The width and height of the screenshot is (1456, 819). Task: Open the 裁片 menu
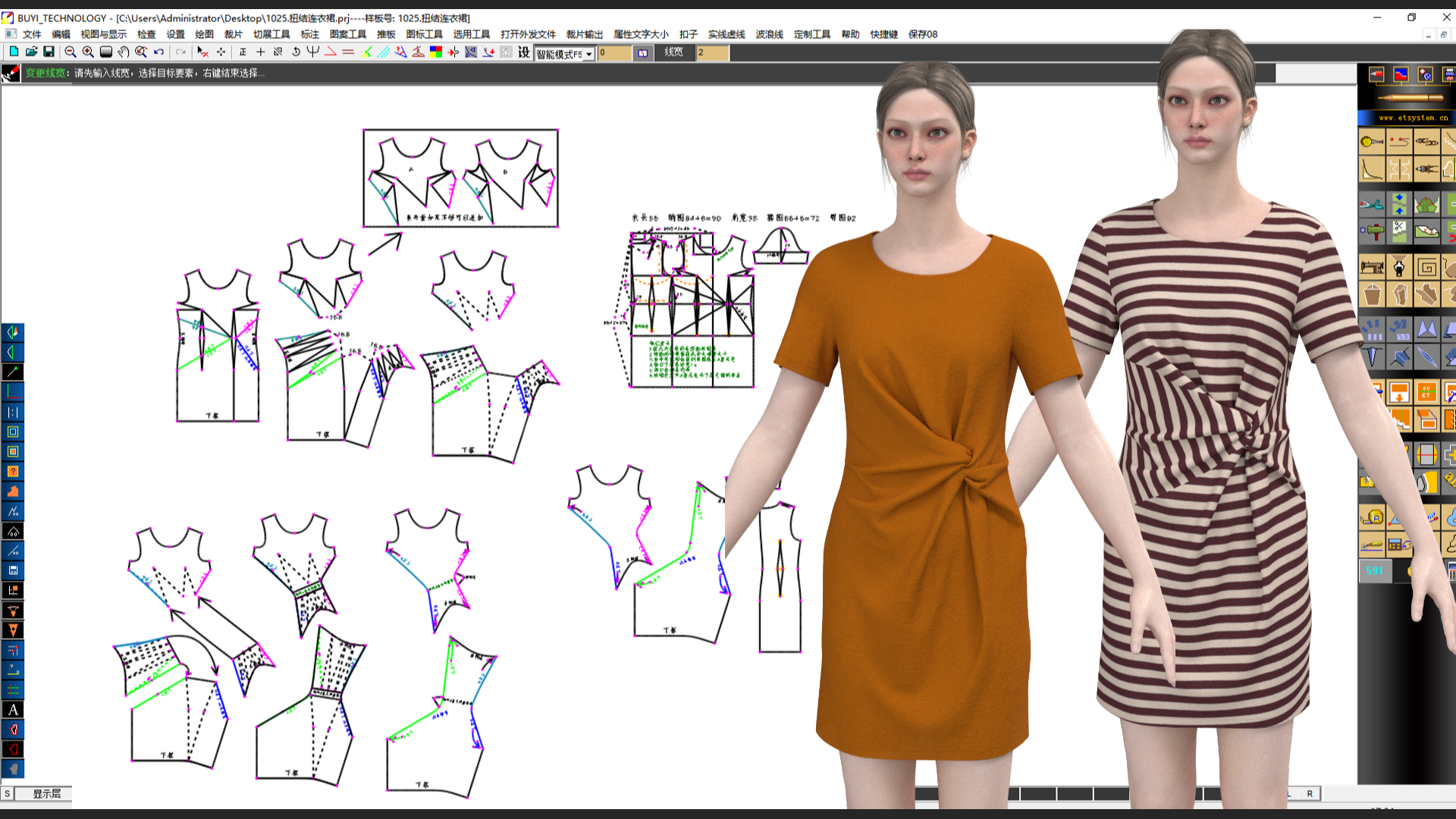[234, 34]
